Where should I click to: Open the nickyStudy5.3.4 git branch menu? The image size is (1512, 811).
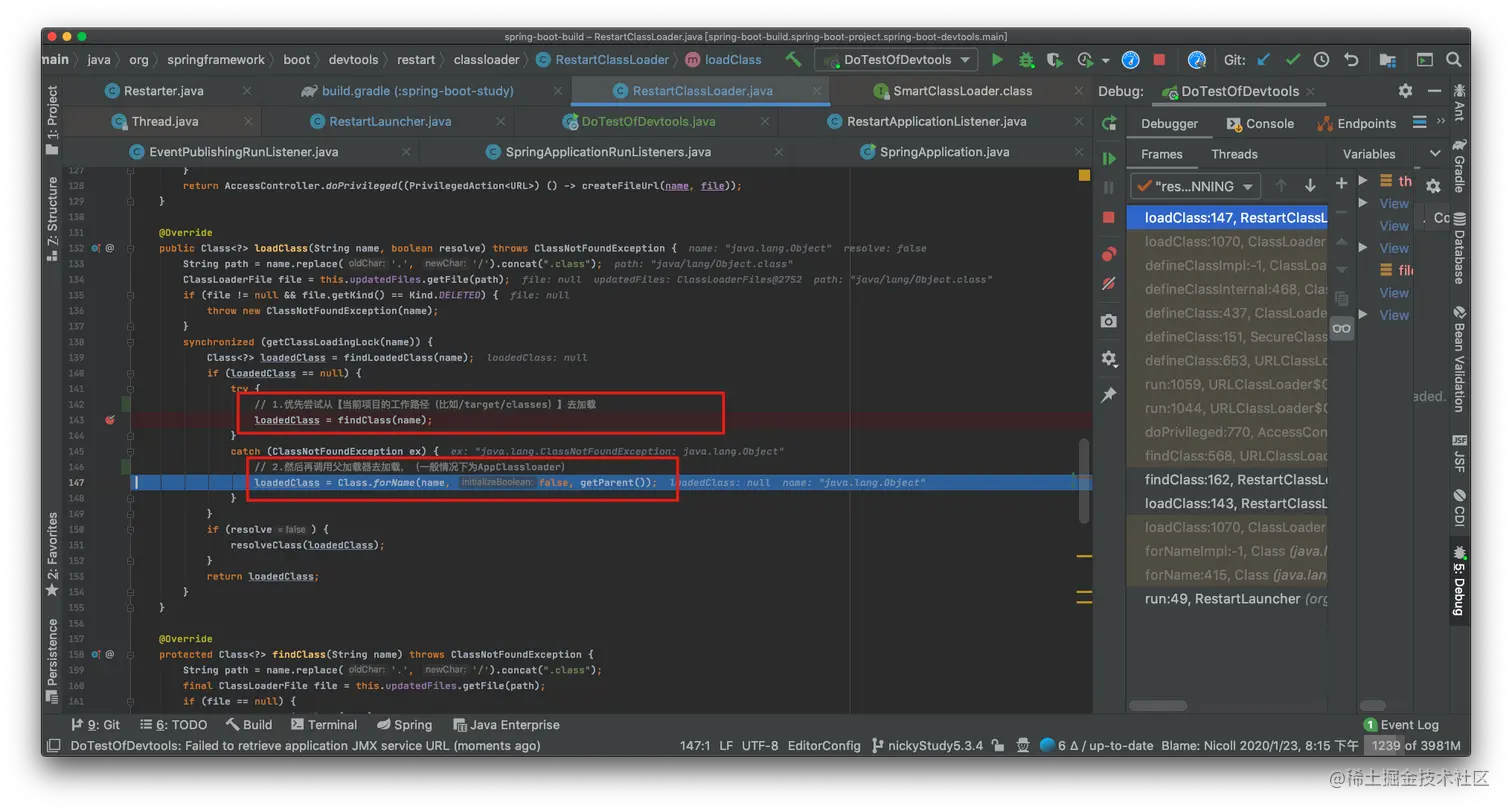[x=927, y=745]
